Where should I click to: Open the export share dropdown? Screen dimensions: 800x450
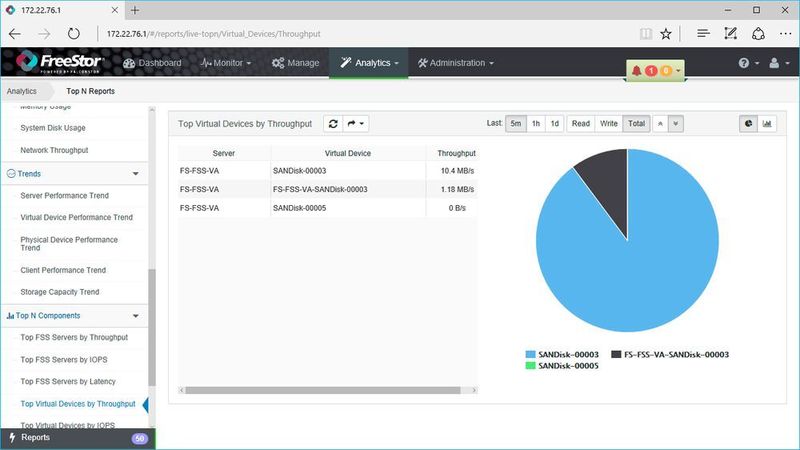(x=356, y=123)
